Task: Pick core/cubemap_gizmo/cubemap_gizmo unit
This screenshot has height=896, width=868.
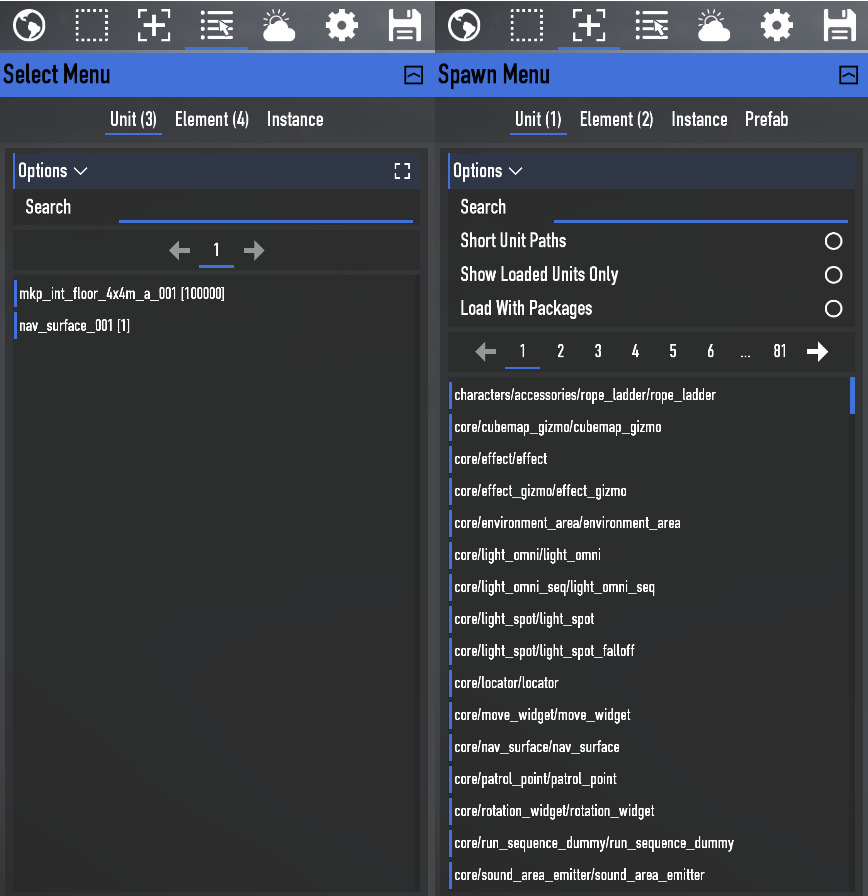Action: pos(649,427)
